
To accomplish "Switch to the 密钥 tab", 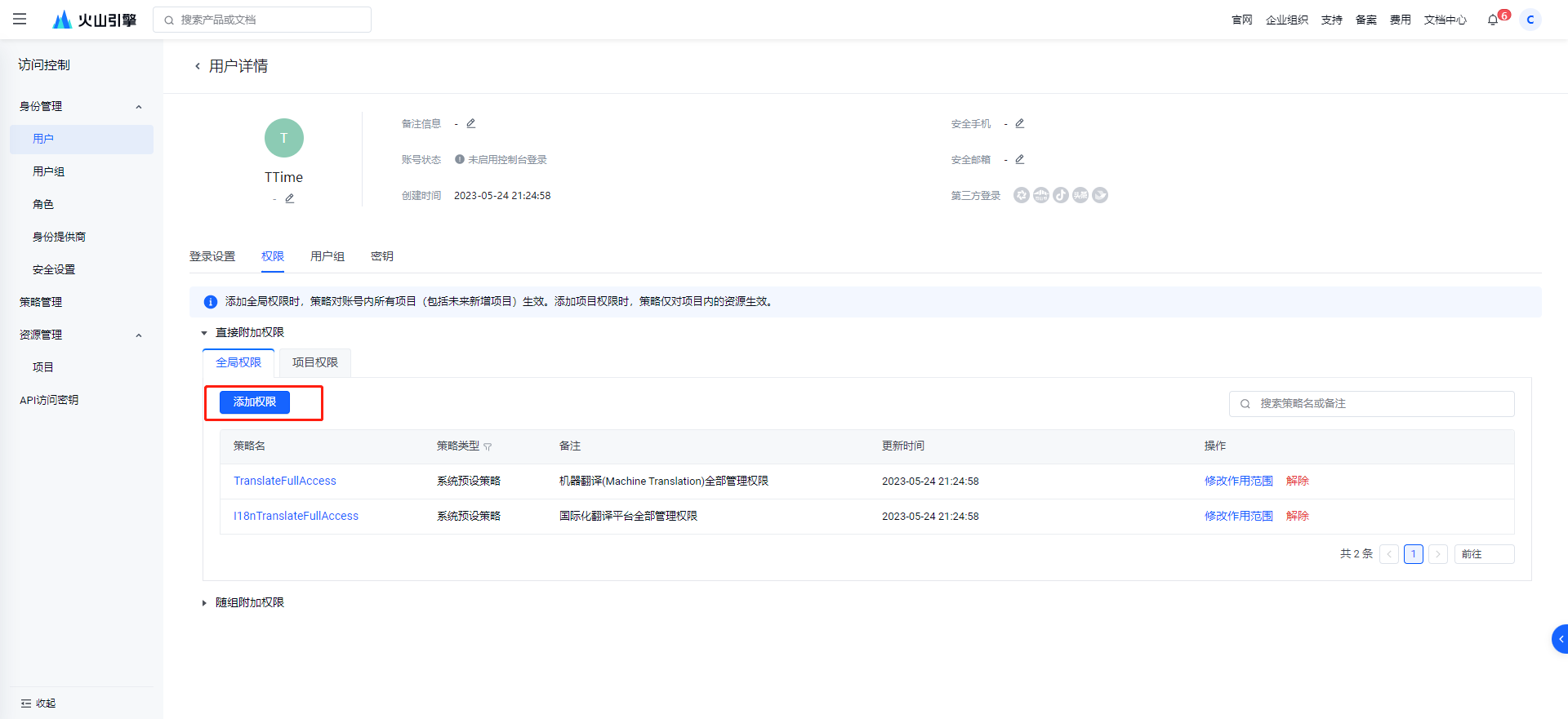I will point(382,256).
